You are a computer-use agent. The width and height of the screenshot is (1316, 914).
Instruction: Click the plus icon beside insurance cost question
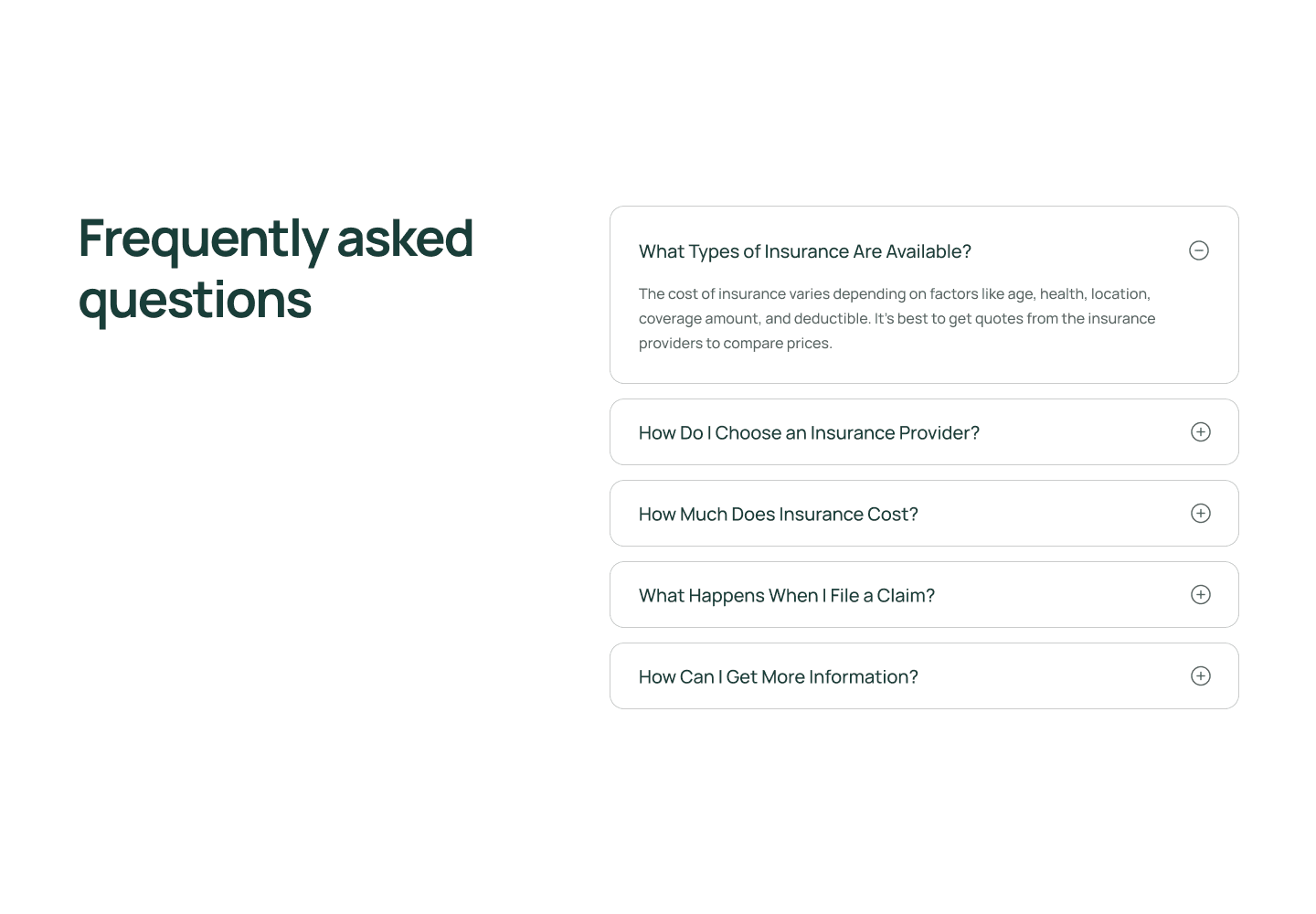[1200, 513]
